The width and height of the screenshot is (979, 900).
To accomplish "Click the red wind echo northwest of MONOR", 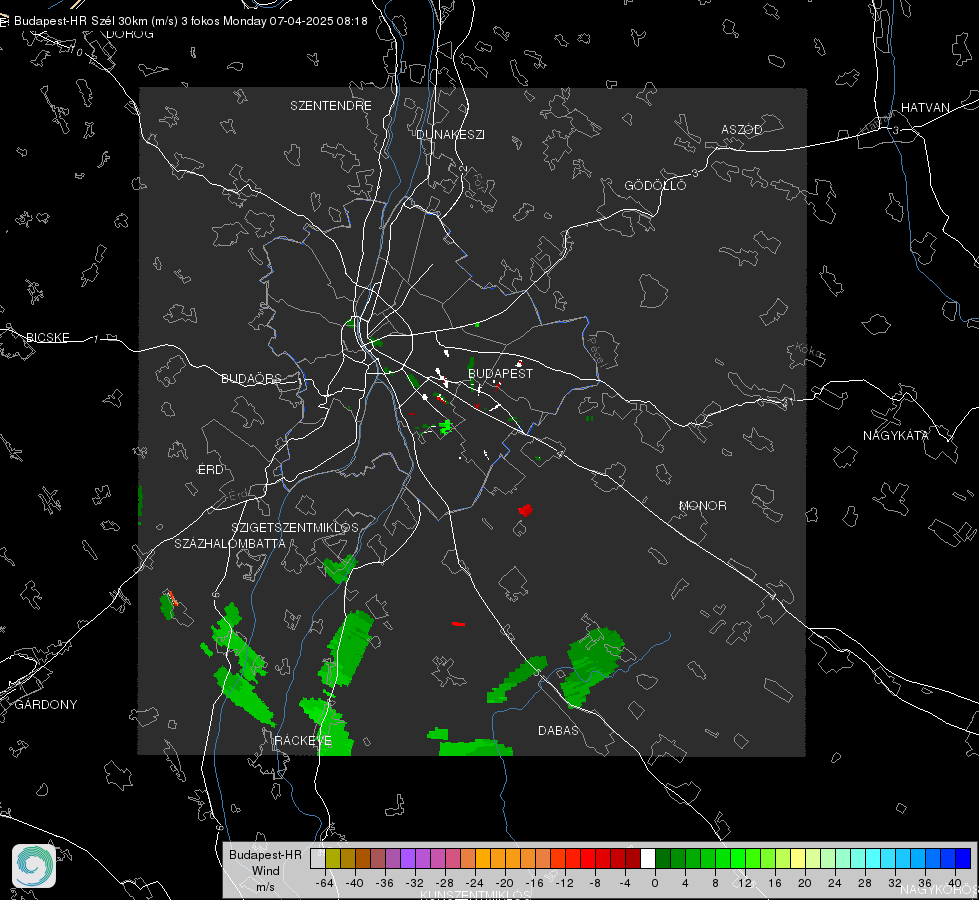I will 525,510.
